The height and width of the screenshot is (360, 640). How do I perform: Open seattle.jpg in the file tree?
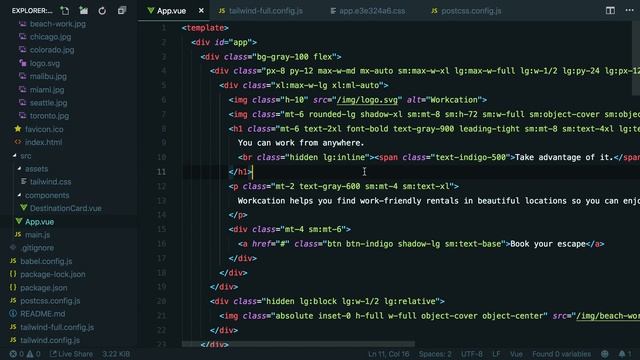(x=48, y=102)
